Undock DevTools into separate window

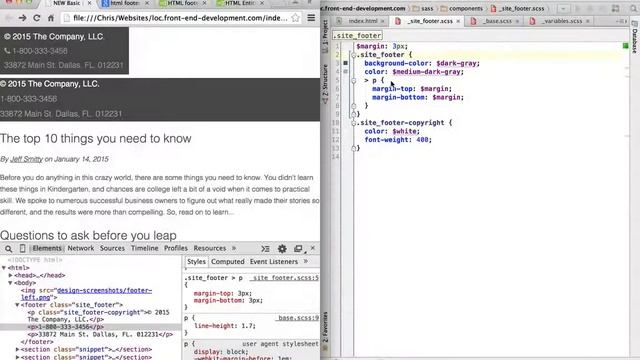(298, 249)
